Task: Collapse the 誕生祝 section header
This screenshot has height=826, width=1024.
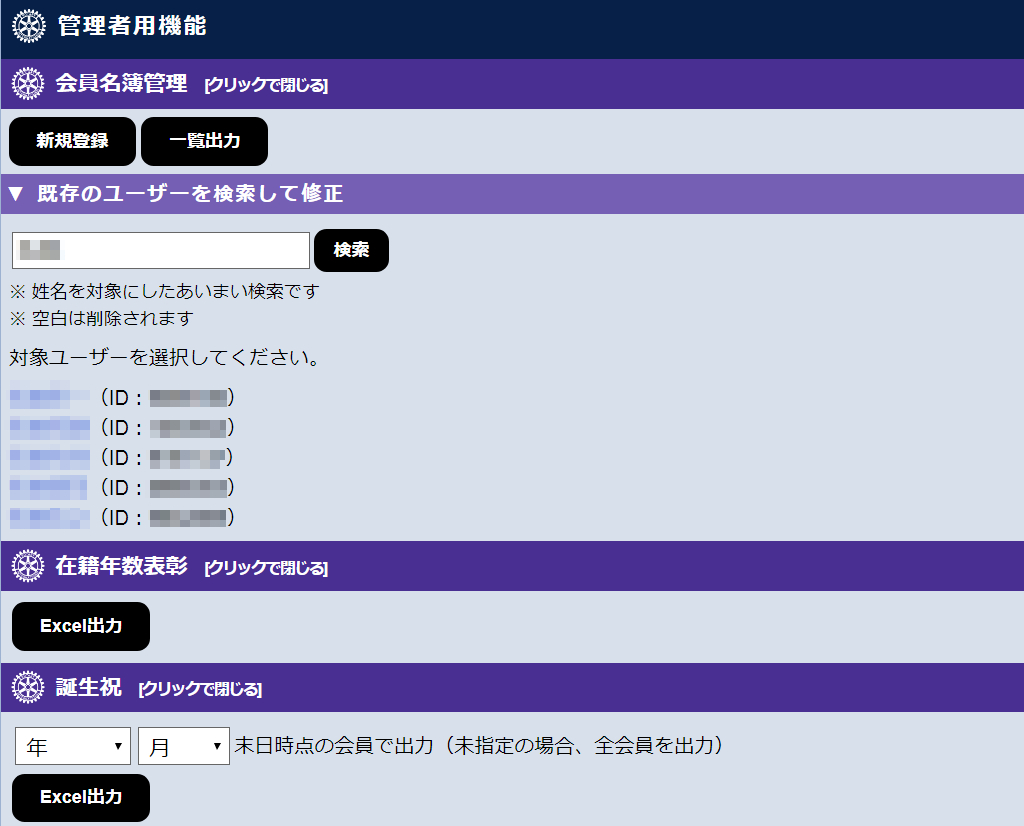Action: coord(200,689)
